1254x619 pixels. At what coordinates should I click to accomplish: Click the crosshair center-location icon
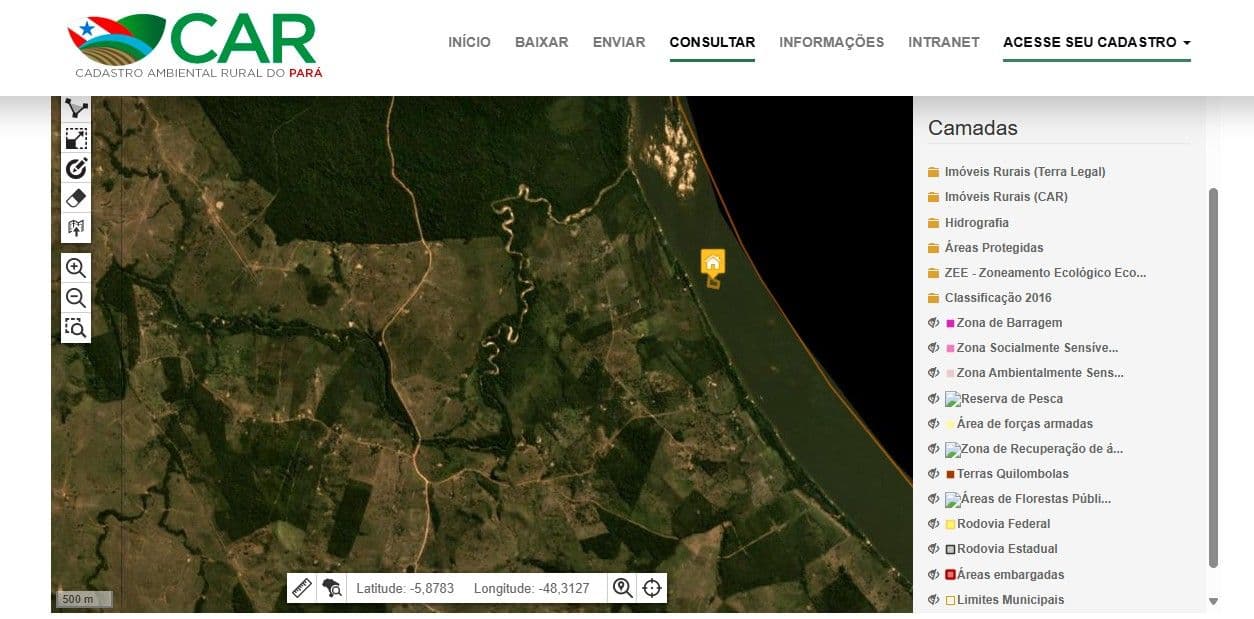click(652, 587)
